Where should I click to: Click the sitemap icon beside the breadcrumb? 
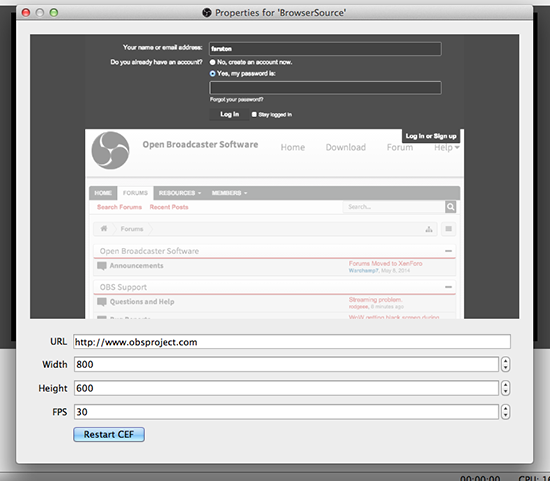(429, 229)
